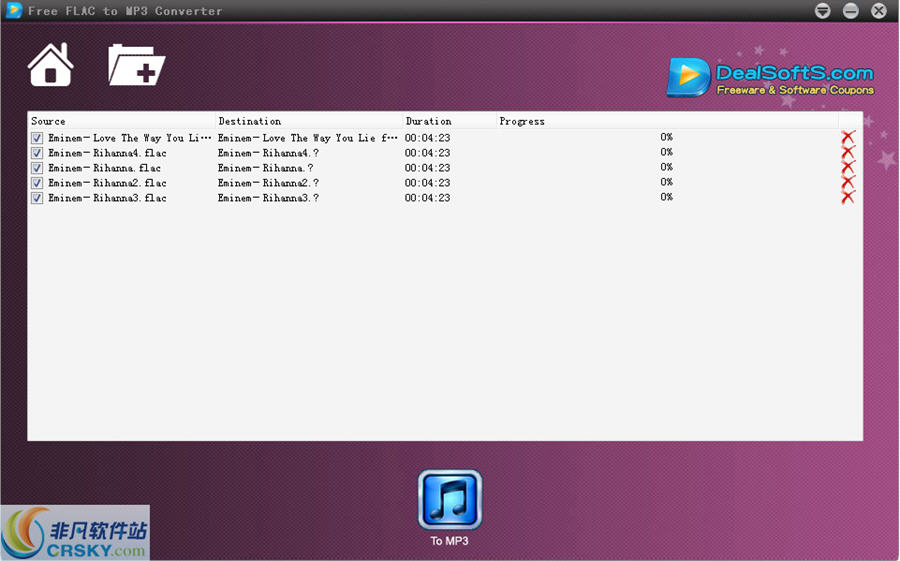900x561 pixels.
Task: Click destination Eminem-Rihanna2.?
Action: pyautogui.click(x=268, y=183)
